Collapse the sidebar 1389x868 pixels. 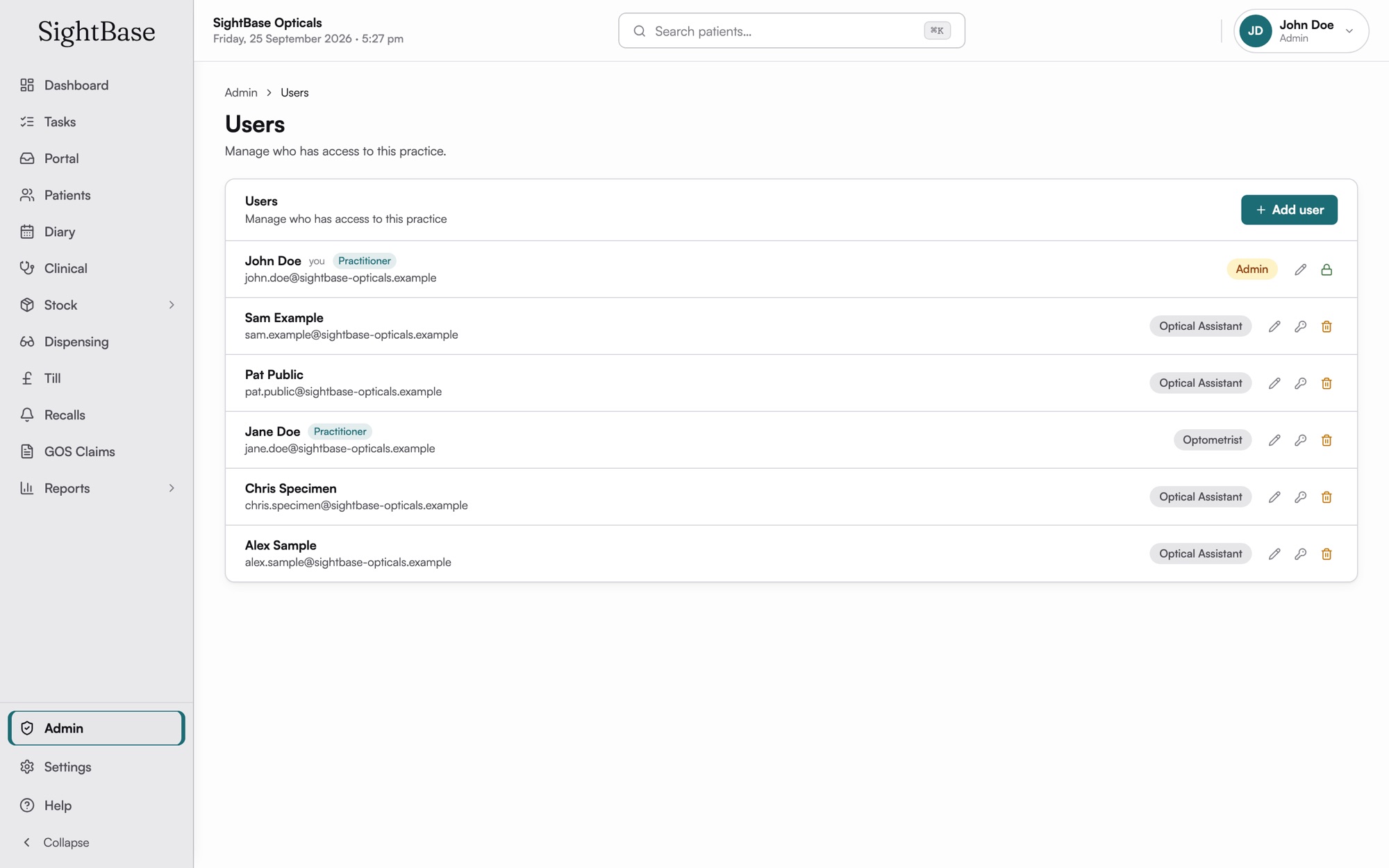[x=56, y=842]
